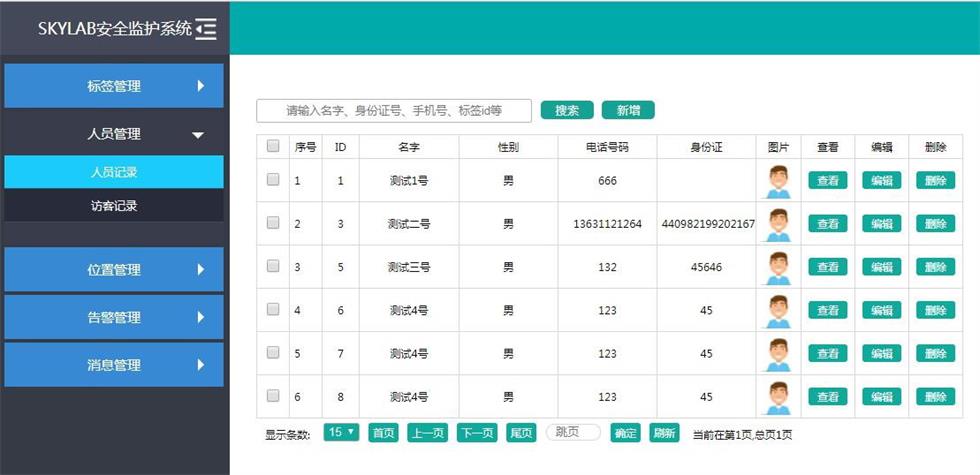
Task: Select 人员记录 in the sidebar
Action: (113, 172)
